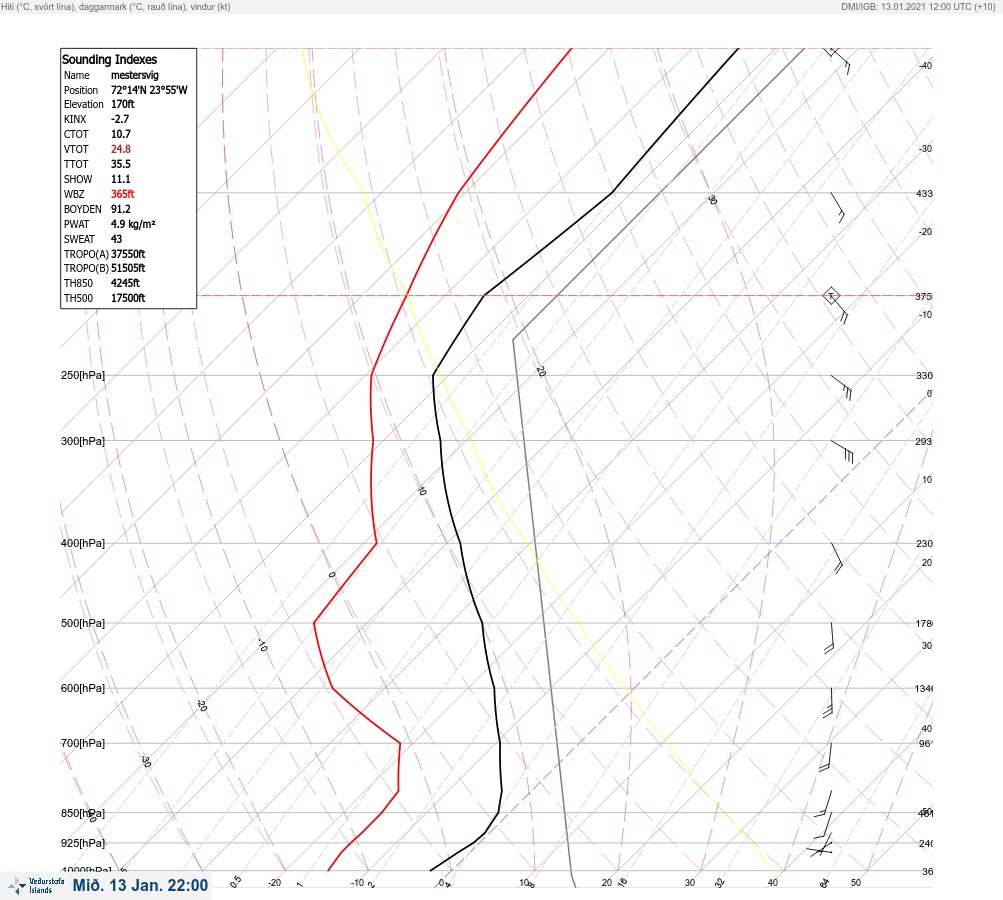This screenshot has width=1003, height=900.
Task: Click the red WBZ value 365ft
Action: click(x=122, y=194)
